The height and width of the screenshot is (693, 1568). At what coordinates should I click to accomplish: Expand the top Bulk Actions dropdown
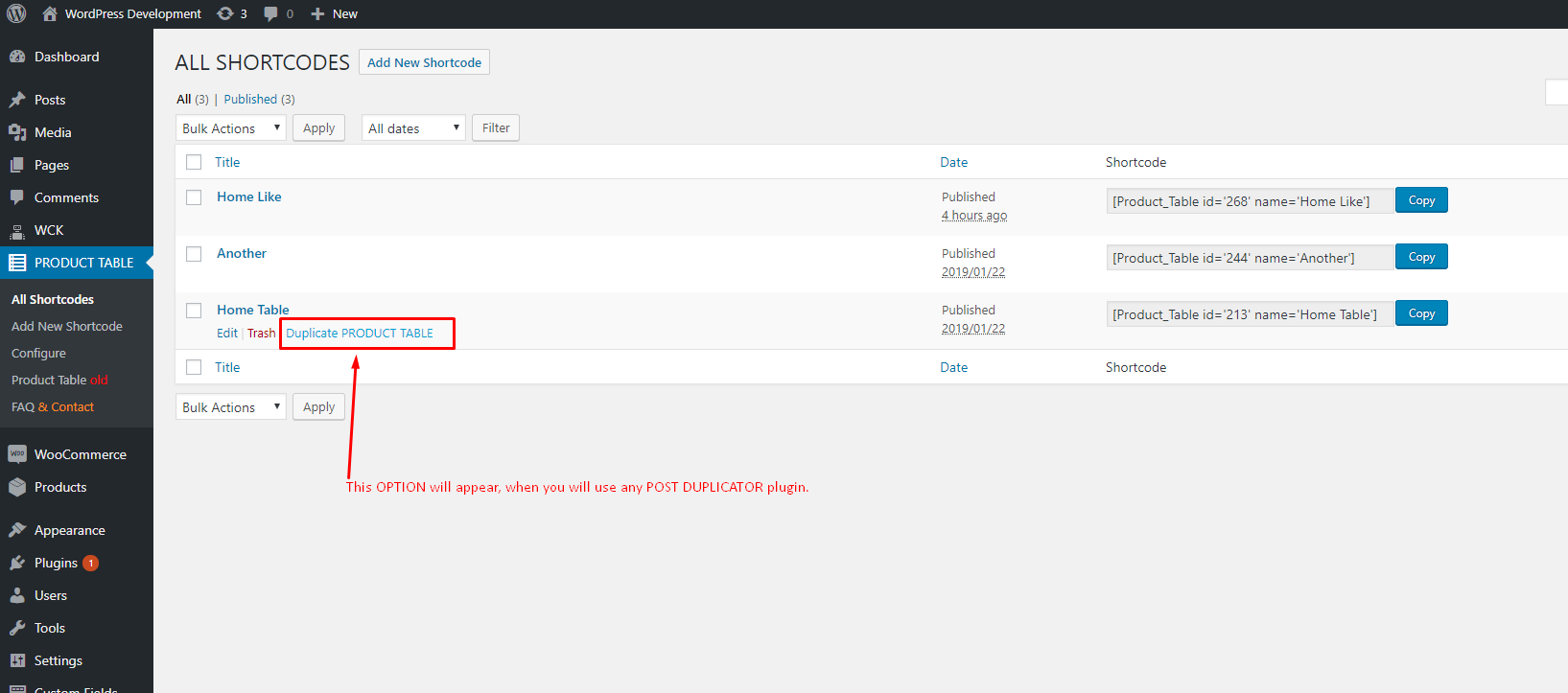tap(230, 128)
